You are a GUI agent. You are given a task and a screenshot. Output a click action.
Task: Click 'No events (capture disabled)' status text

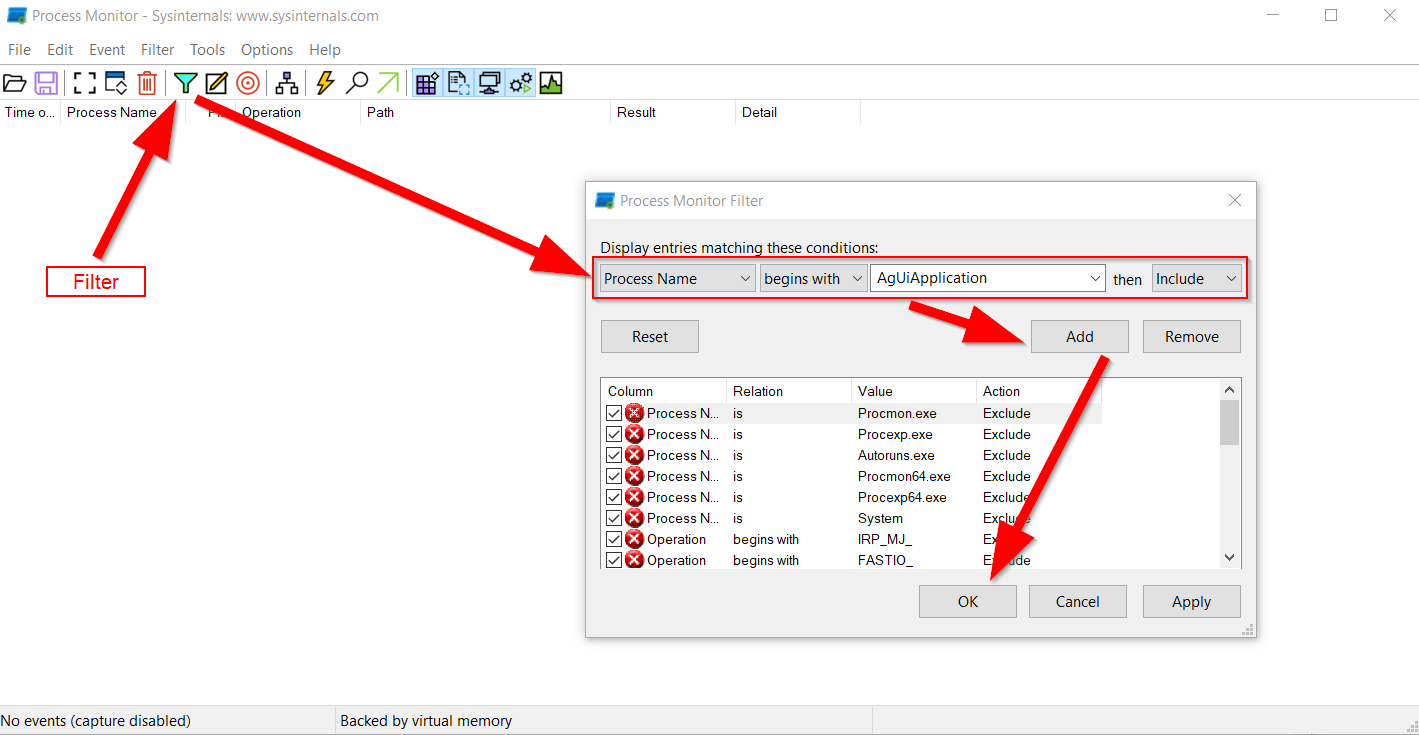pyautogui.click(x=96, y=720)
